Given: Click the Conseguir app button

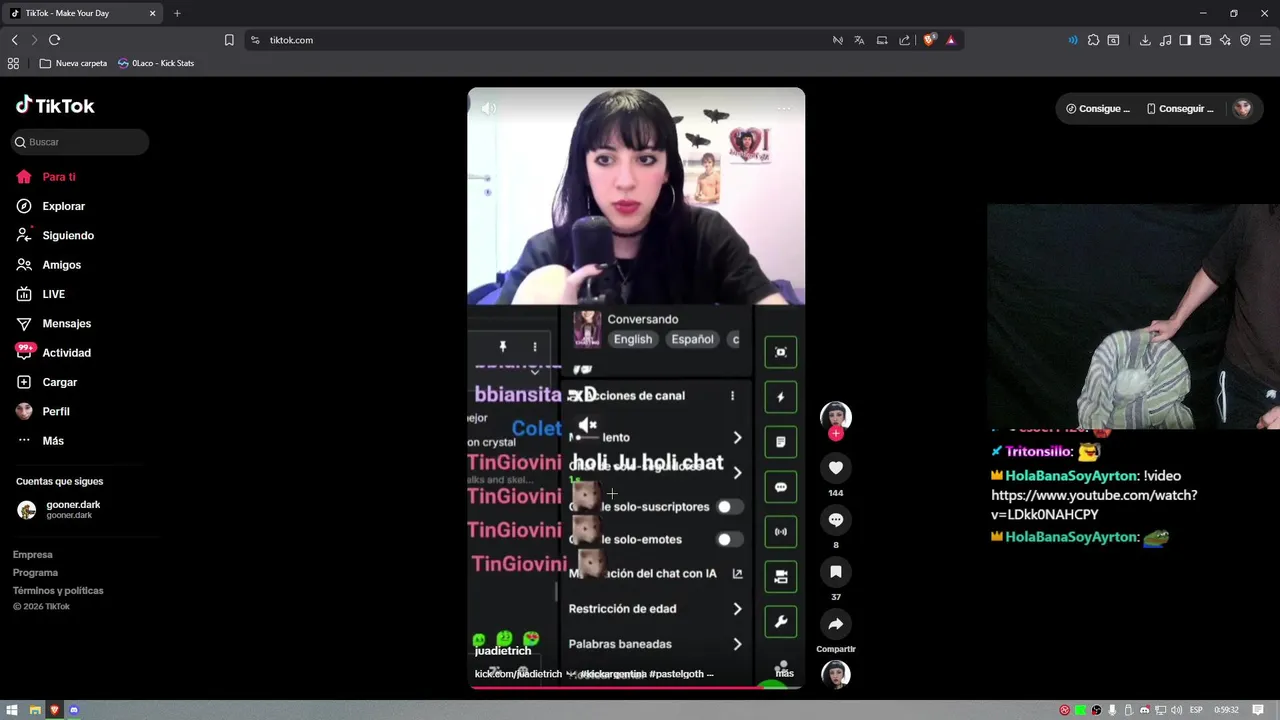Looking at the screenshot, I should point(1180,109).
